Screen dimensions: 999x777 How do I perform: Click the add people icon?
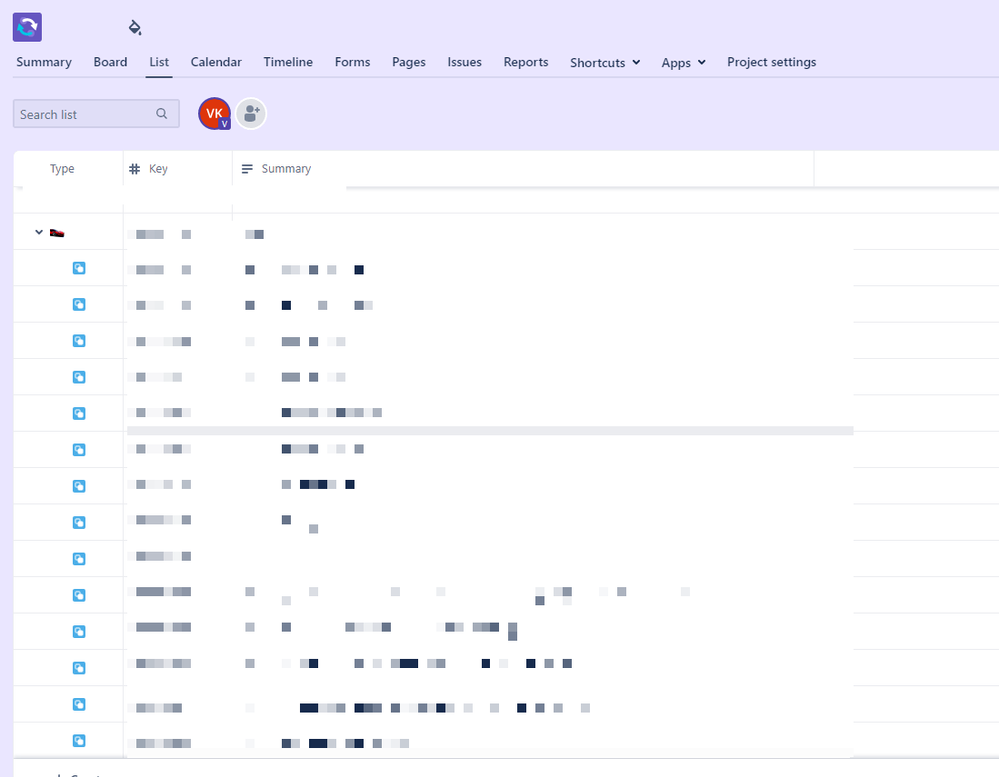point(251,114)
